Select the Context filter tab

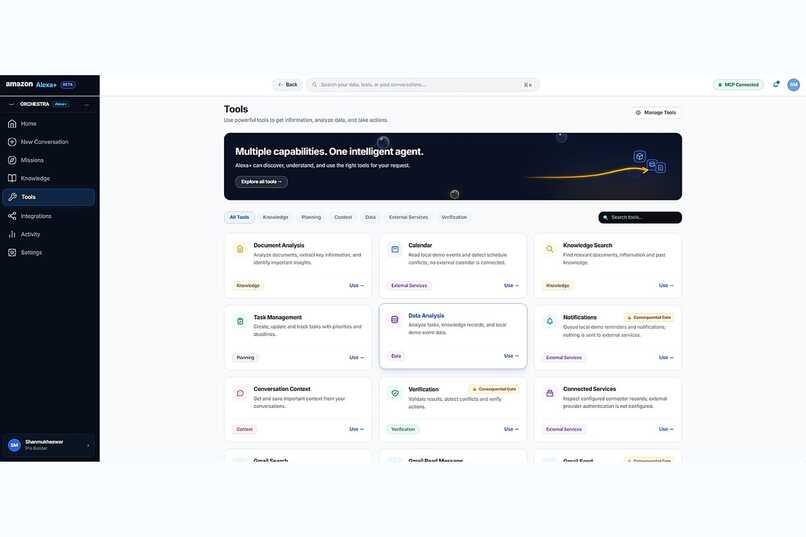[x=343, y=217]
